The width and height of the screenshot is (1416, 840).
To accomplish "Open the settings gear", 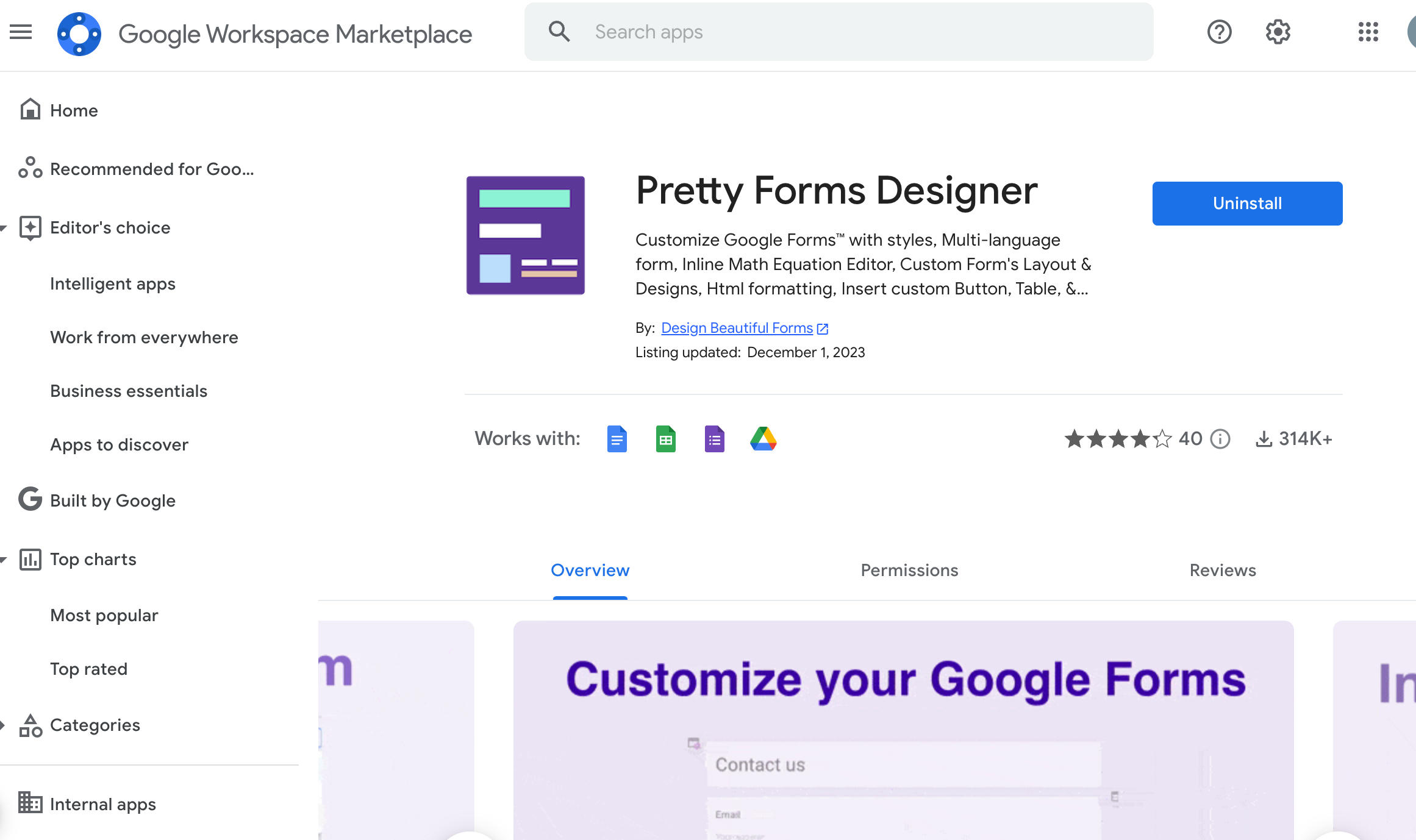I will 1277,32.
